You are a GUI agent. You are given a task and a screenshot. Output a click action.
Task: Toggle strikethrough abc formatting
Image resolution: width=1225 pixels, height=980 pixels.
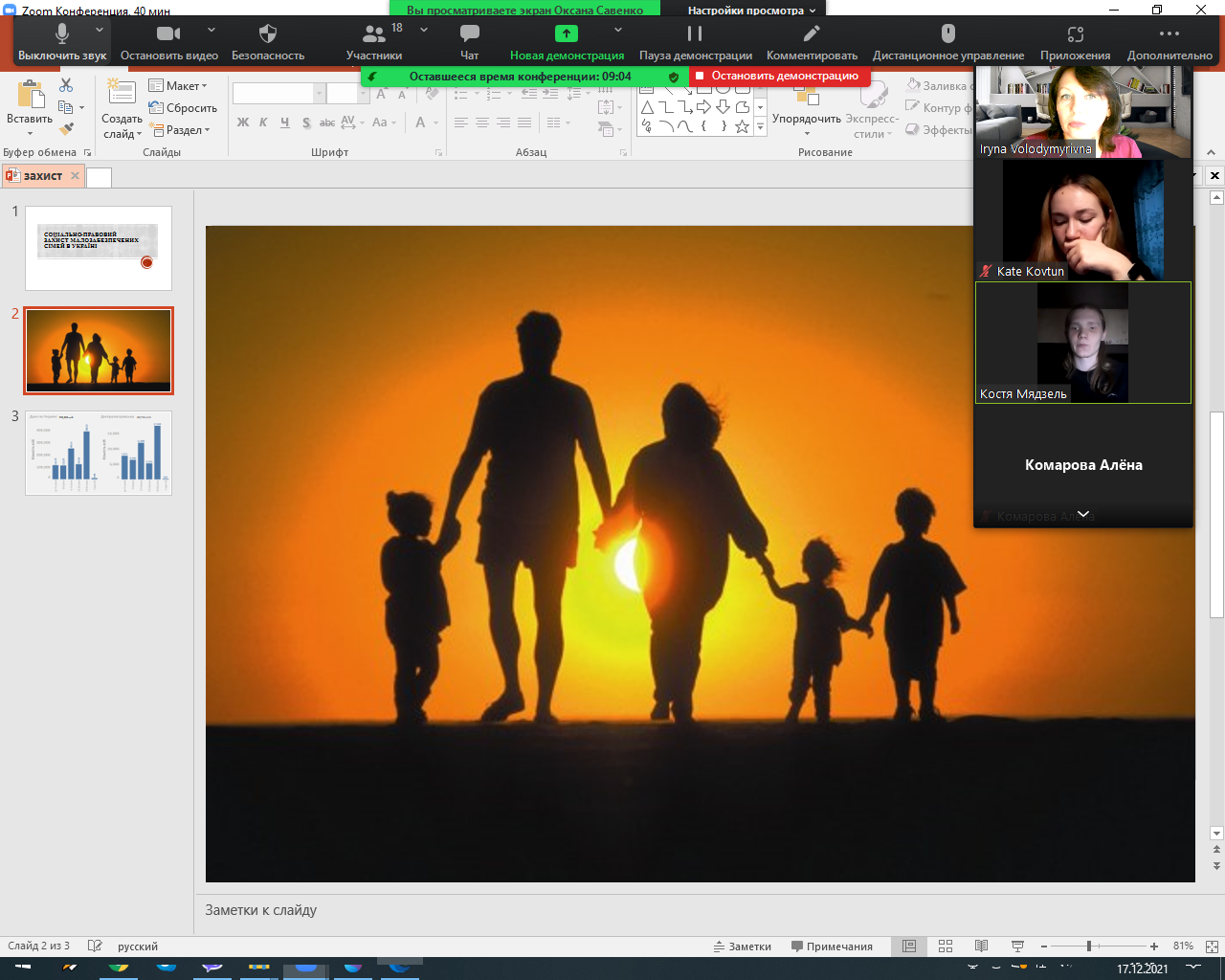327,122
